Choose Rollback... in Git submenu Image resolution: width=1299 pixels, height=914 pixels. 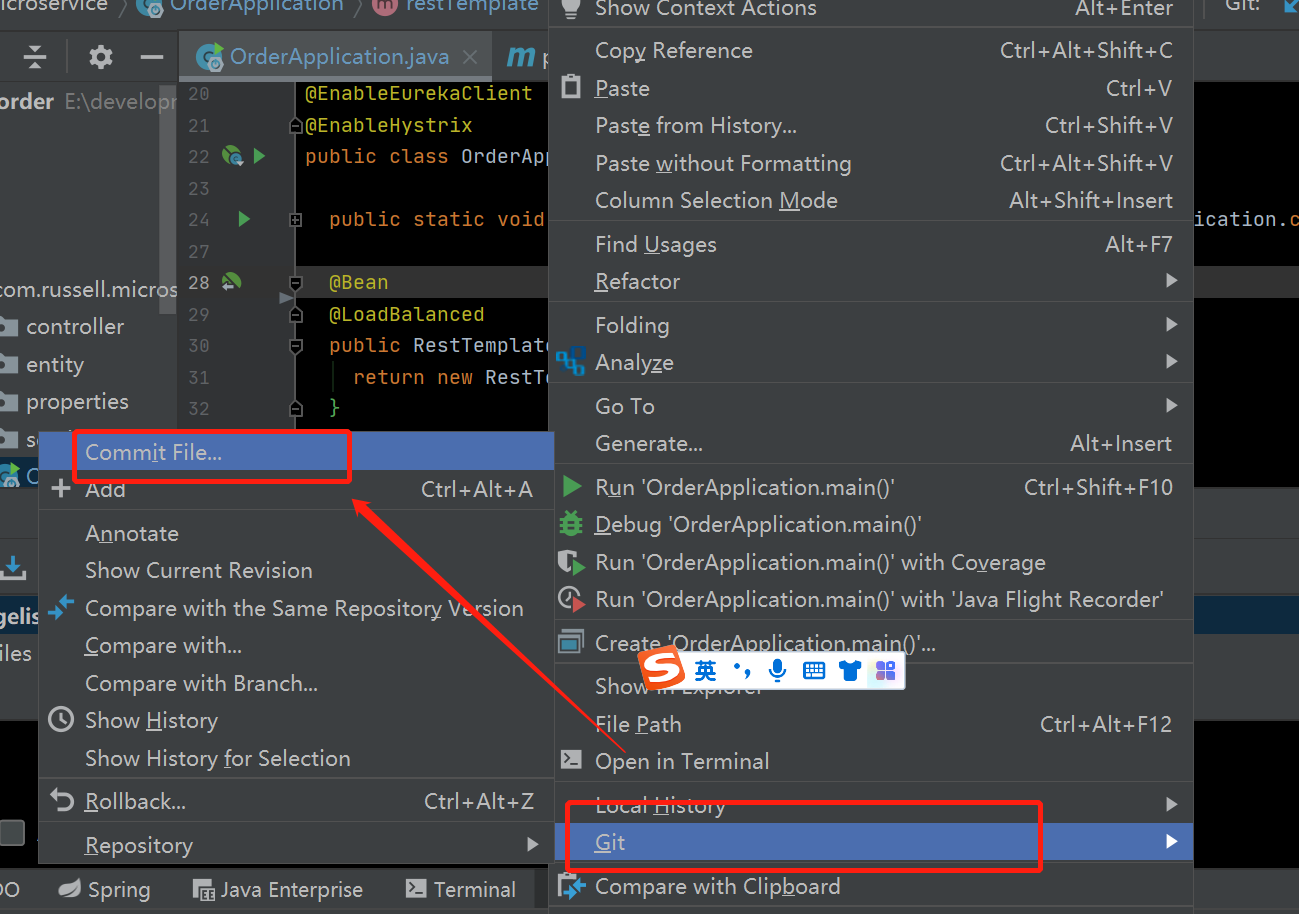(296, 801)
